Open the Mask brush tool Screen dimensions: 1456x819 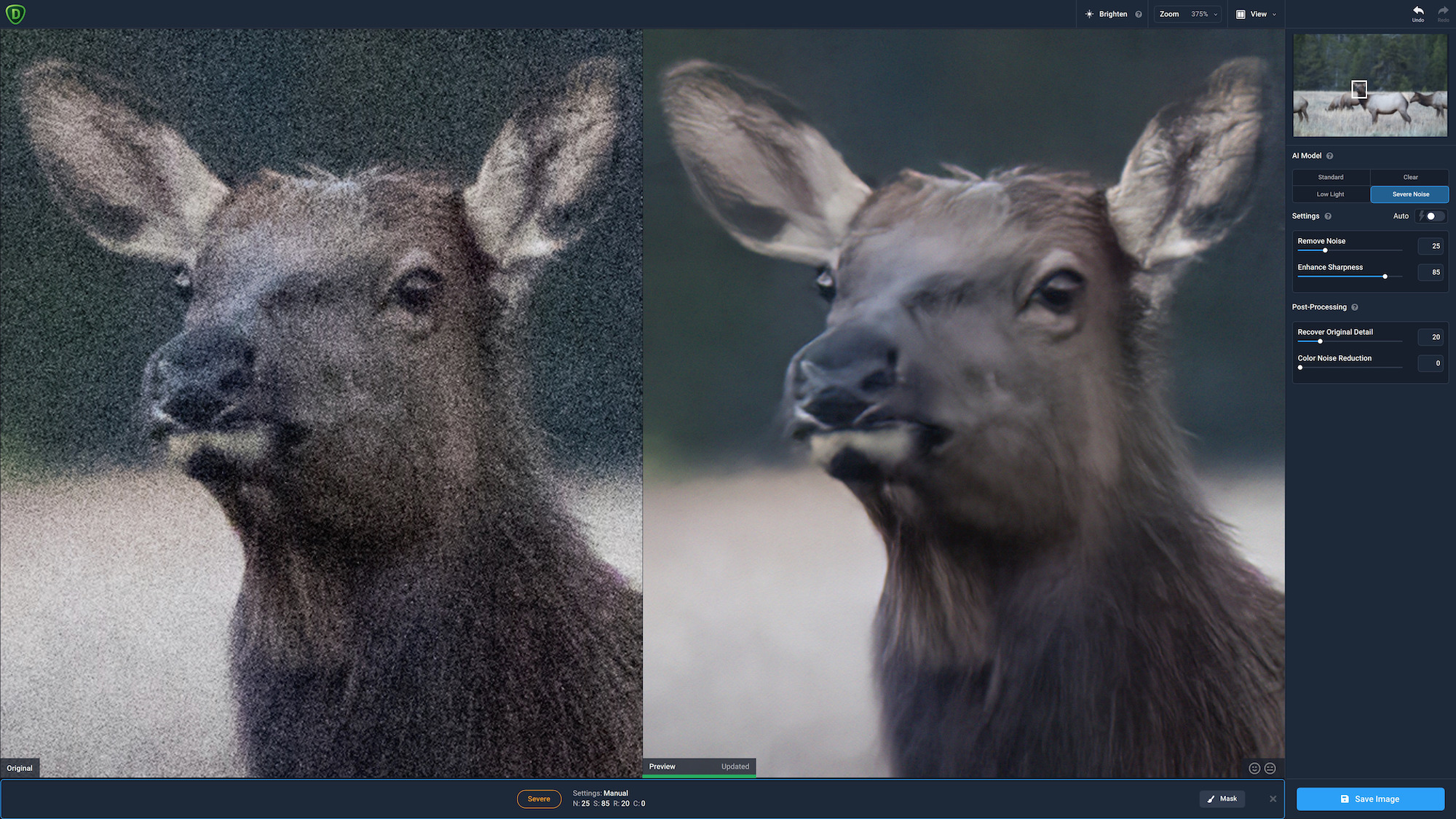1222,799
